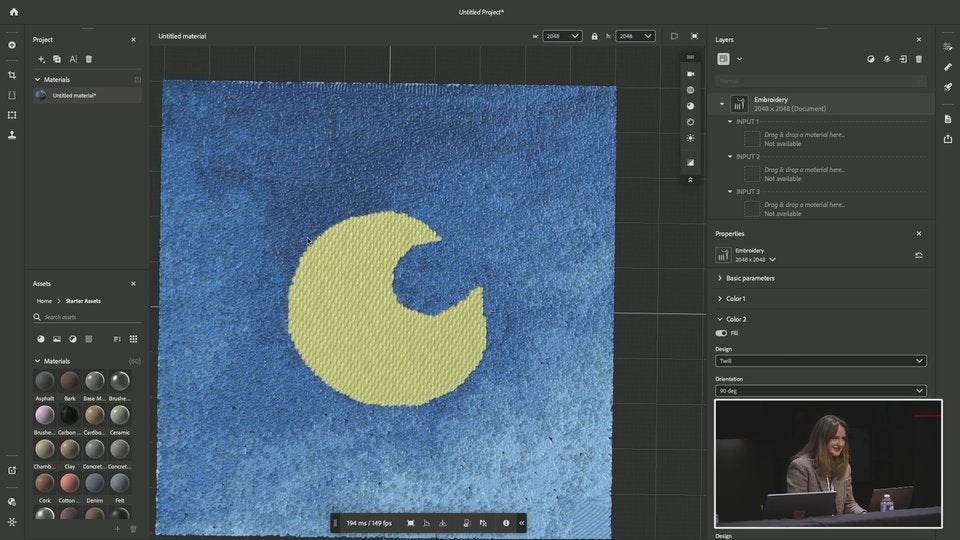Select the Bark material thumbnail
This screenshot has height=540, width=960.
[70, 381]
